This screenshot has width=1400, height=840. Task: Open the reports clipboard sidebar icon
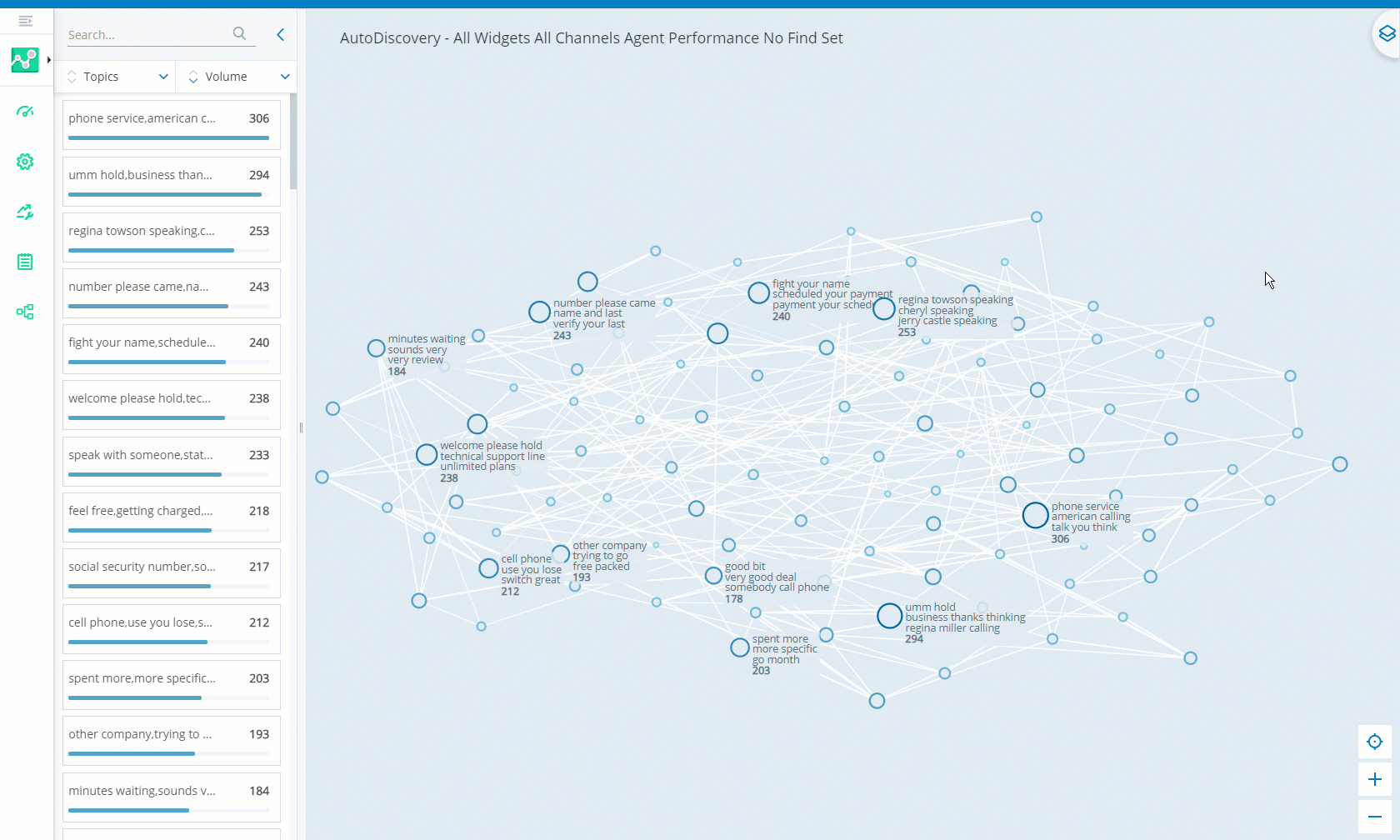25,262
